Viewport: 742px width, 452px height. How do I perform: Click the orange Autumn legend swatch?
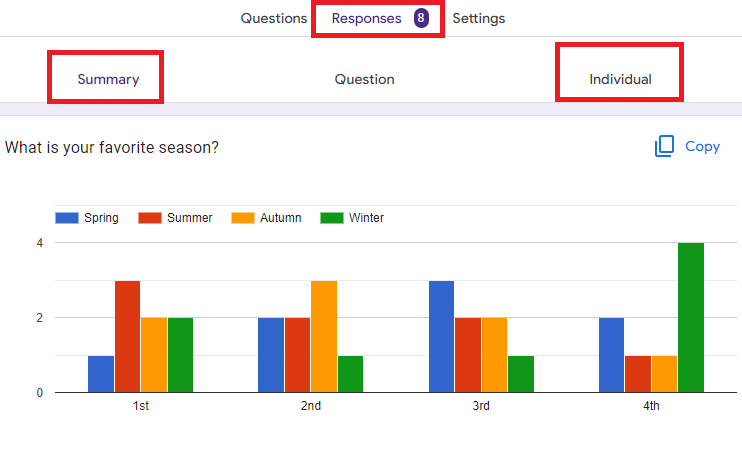pos(243,218)
